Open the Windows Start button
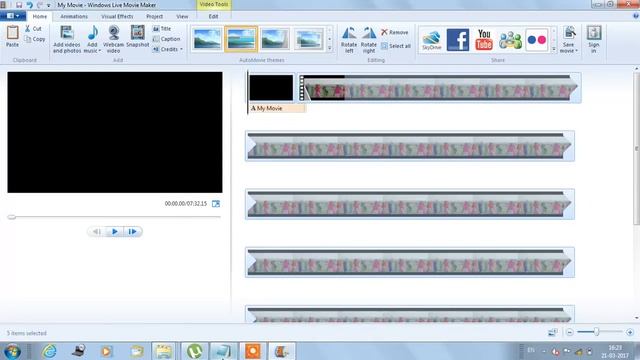 pos(13,351)
